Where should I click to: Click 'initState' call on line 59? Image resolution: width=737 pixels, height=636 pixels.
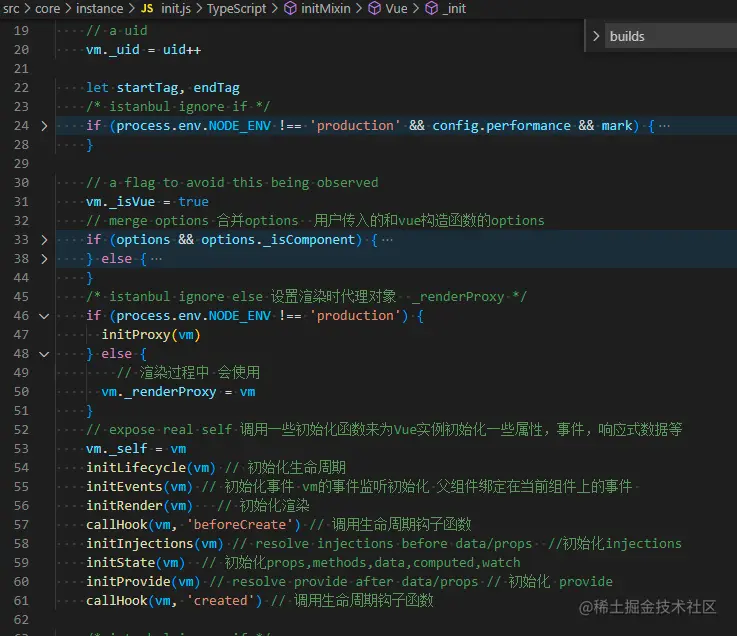[120, 563]
